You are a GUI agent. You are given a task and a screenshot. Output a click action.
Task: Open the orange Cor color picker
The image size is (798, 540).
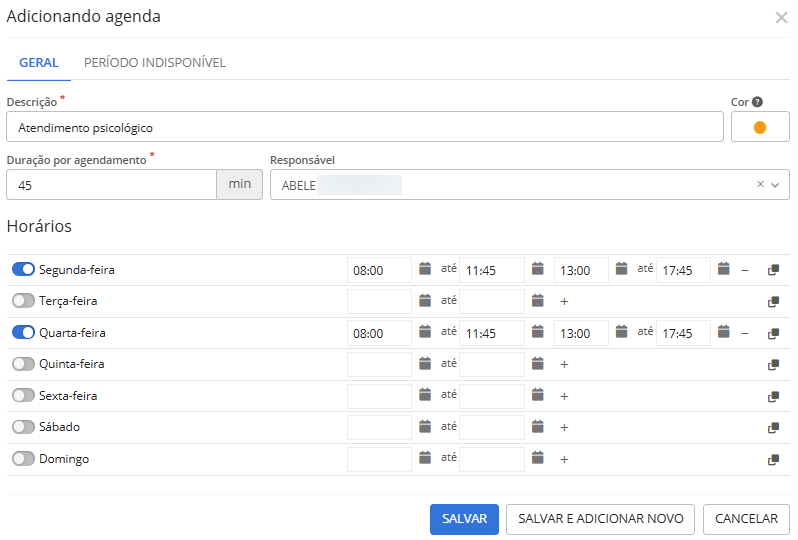(760, 127)
